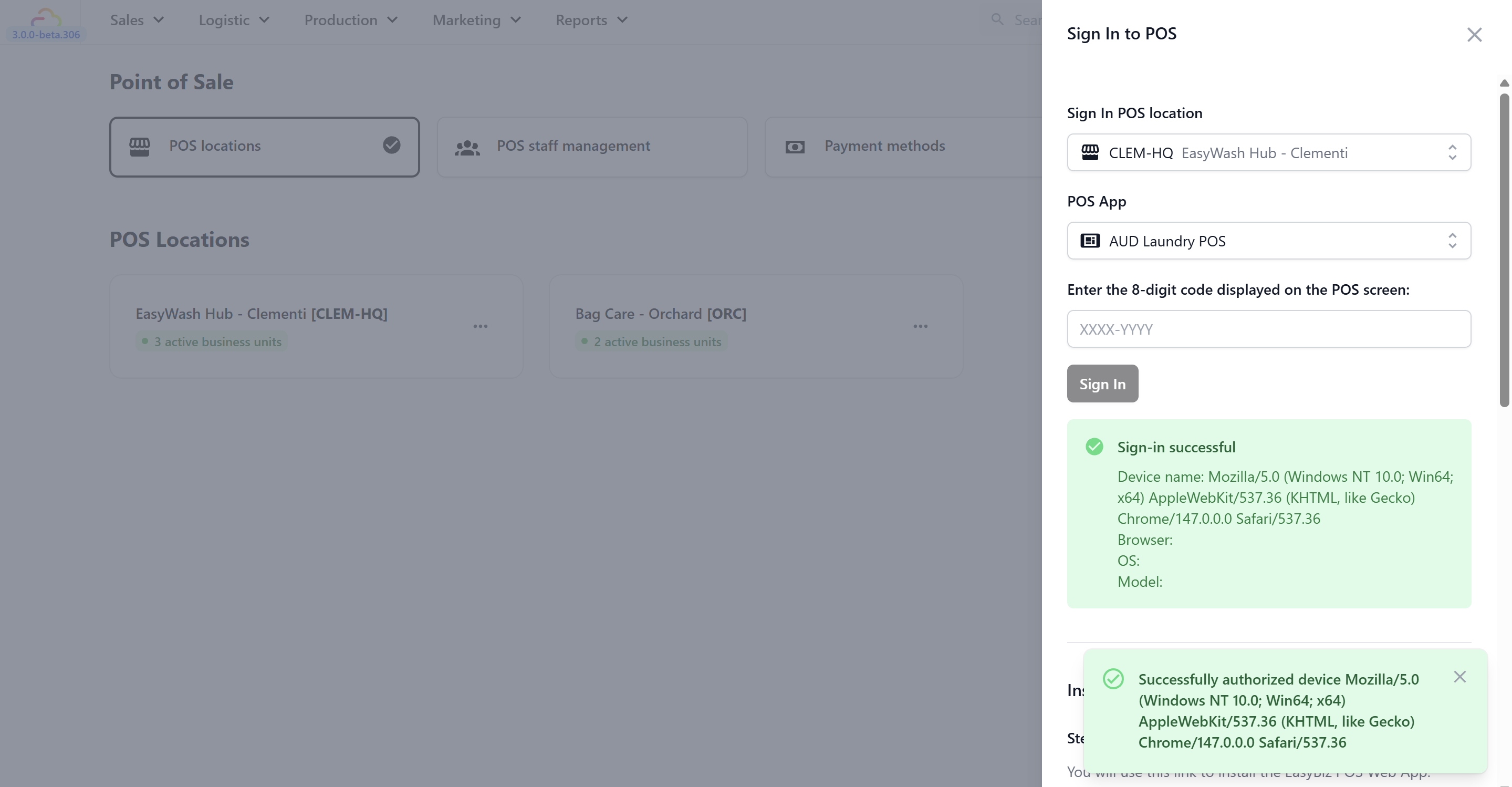
Task: Click the storefront icon in POS locations card
Action: click(x=140, y=147)
